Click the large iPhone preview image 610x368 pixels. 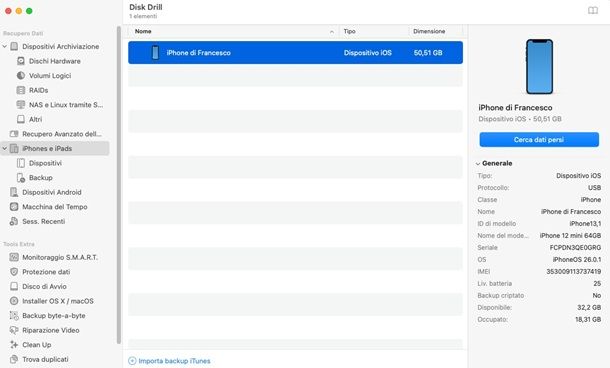point(539,67)
